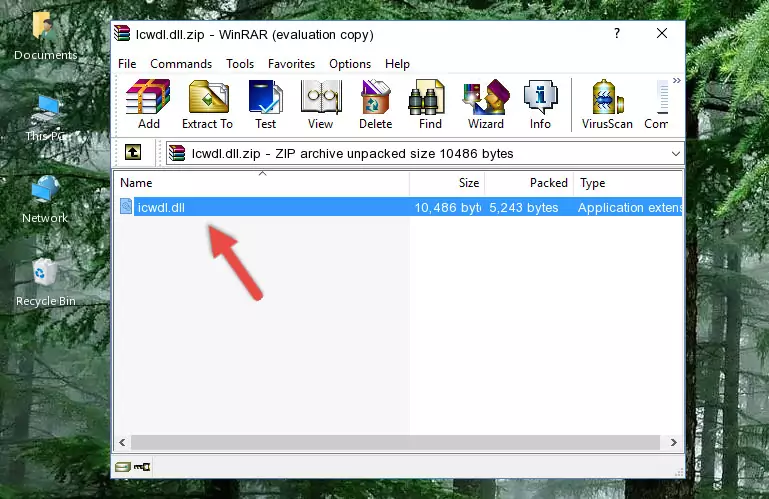This screenshot has width=769, height=499.
Task: Click the title bar question mark help button
Action: click(617, 33)
